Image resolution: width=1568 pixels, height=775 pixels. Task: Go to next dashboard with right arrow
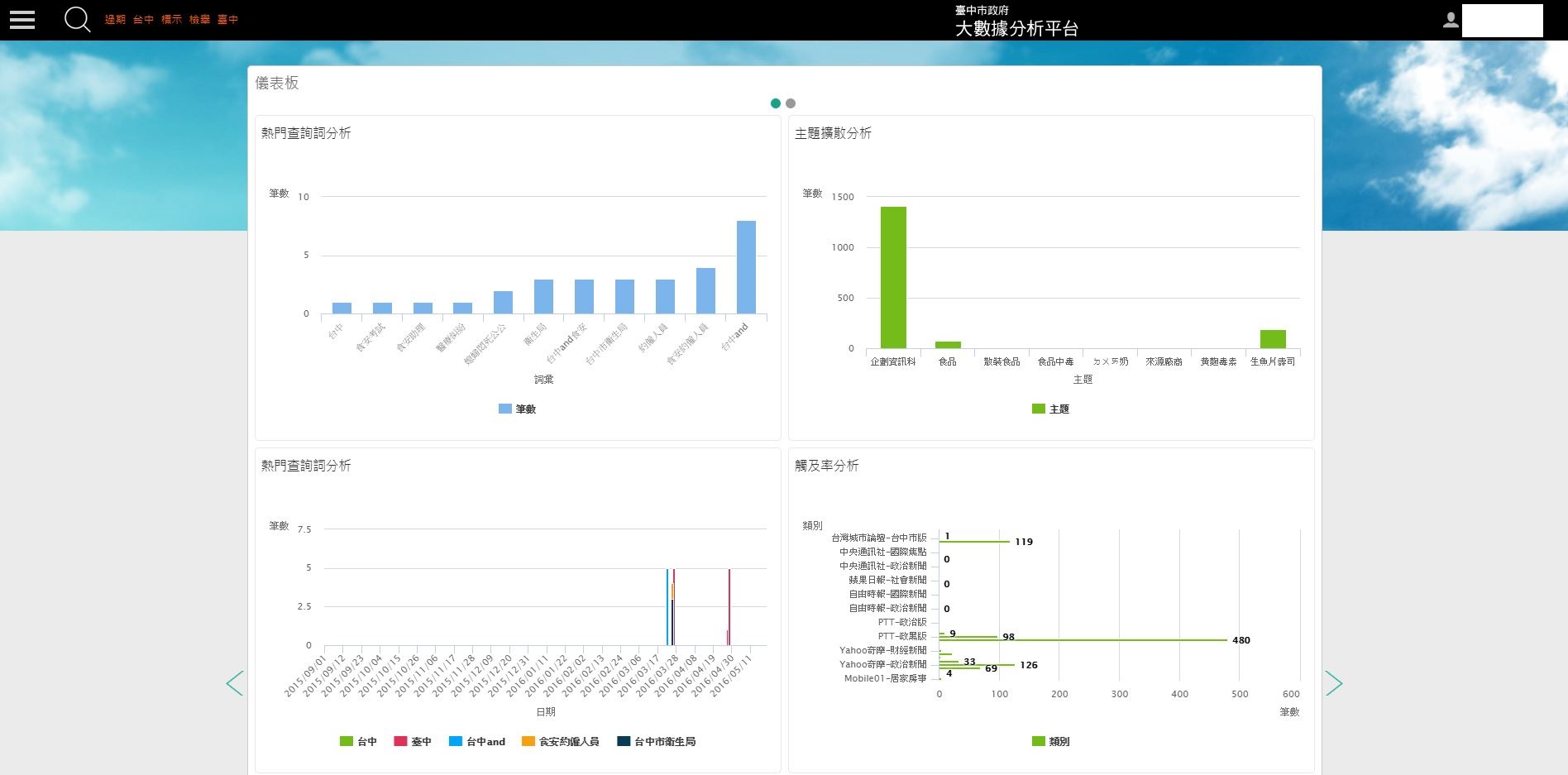(1333, 683)
